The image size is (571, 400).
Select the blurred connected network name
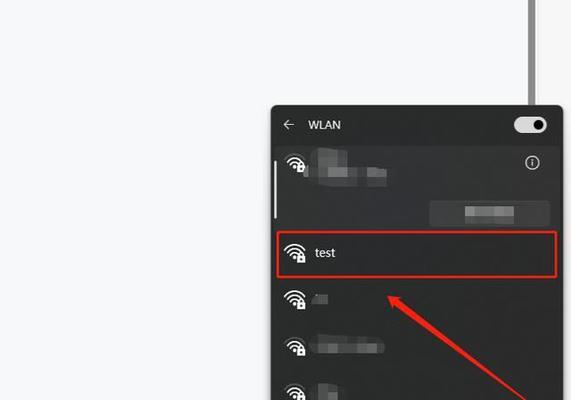[x=346, y=168]
